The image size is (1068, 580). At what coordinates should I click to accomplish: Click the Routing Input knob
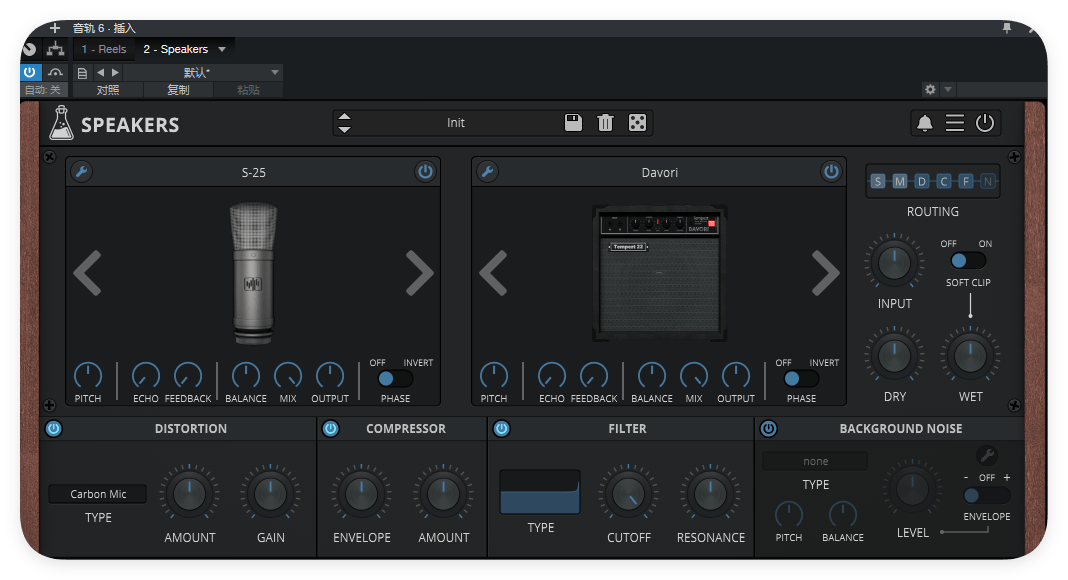[x=894, y=262]
